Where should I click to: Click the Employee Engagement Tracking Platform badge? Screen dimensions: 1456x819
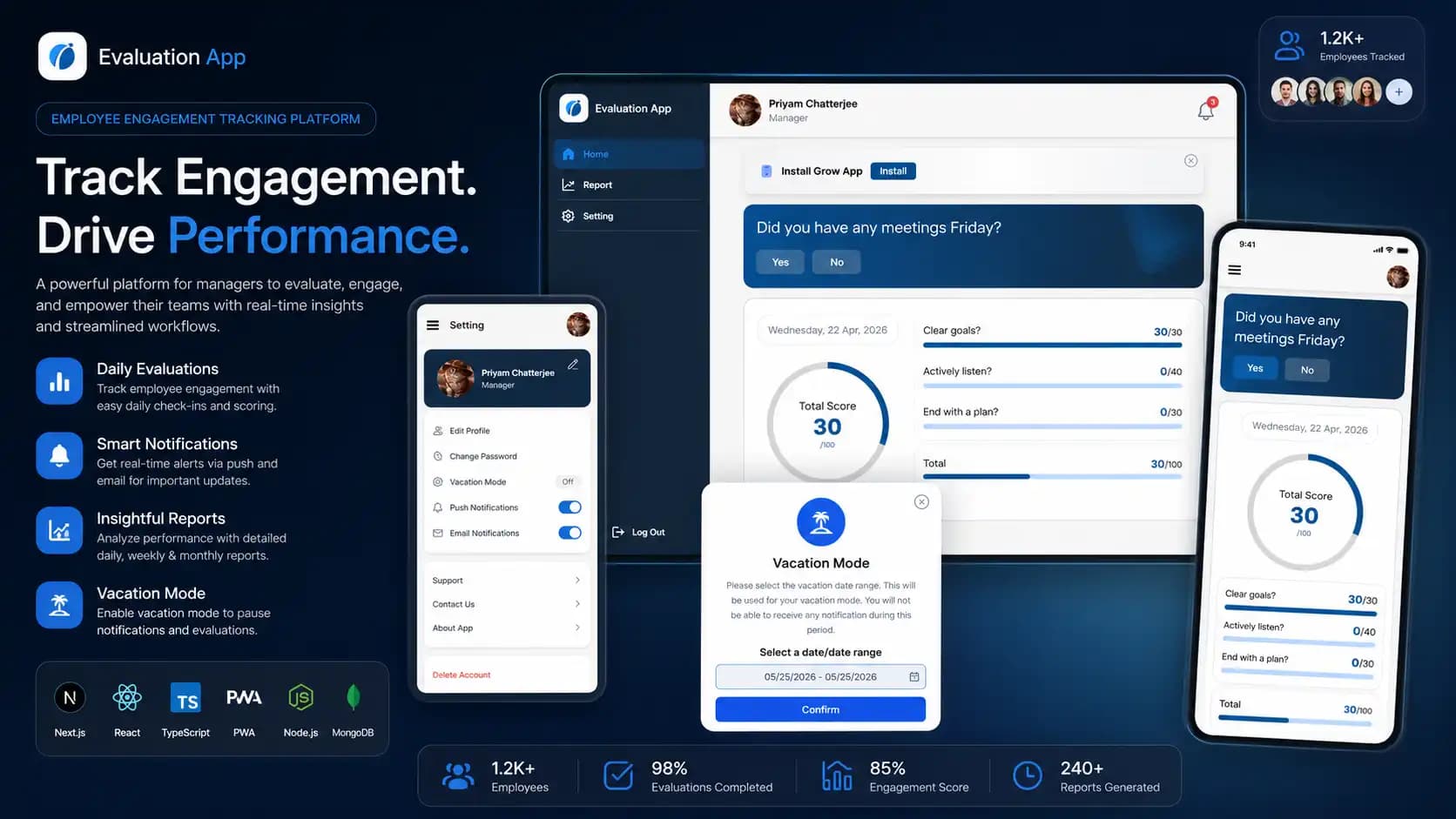click(206, 119)
